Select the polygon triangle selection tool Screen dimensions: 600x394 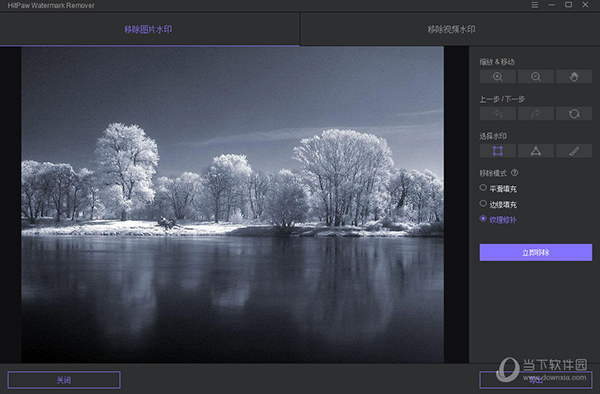(x=536, y=151)
